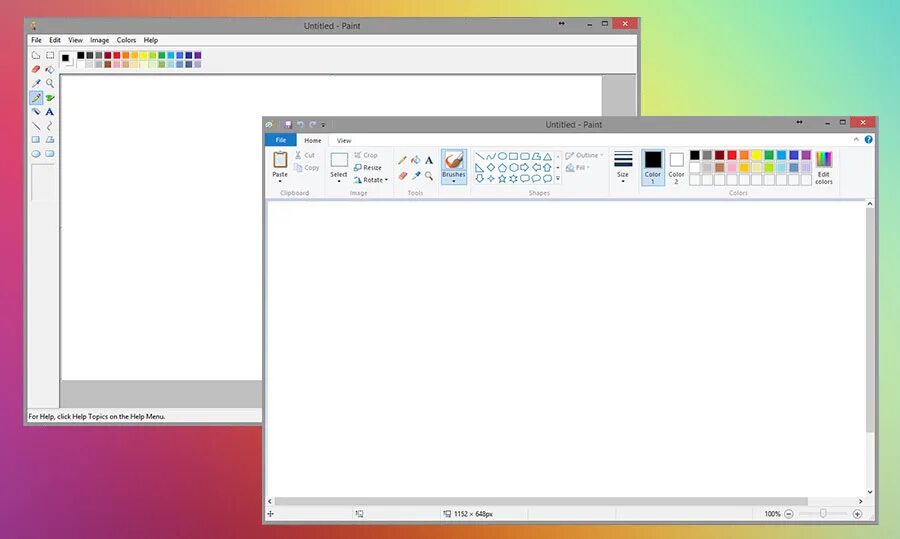Open Edit menu in classic Paint window
The image size is (900, 539).
point(55,40)
